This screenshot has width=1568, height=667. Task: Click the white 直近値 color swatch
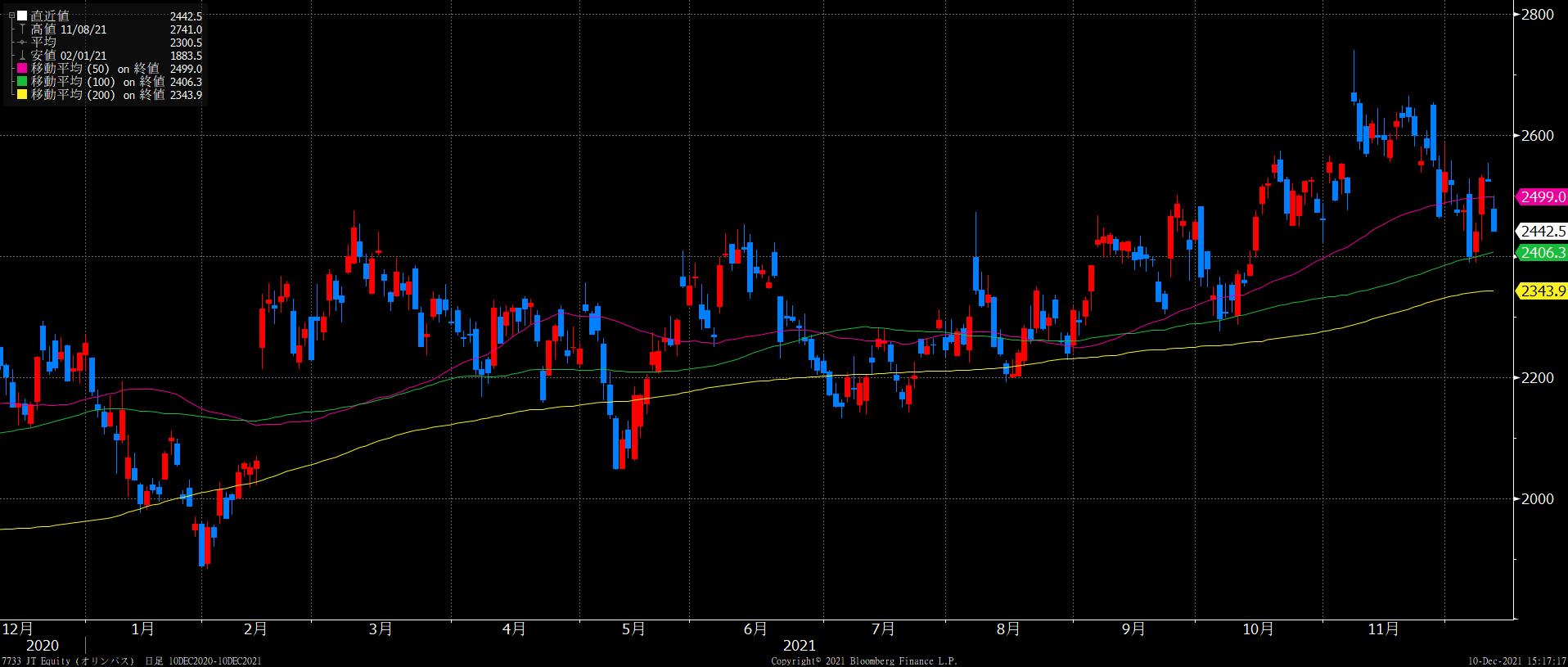coord(23,16)
